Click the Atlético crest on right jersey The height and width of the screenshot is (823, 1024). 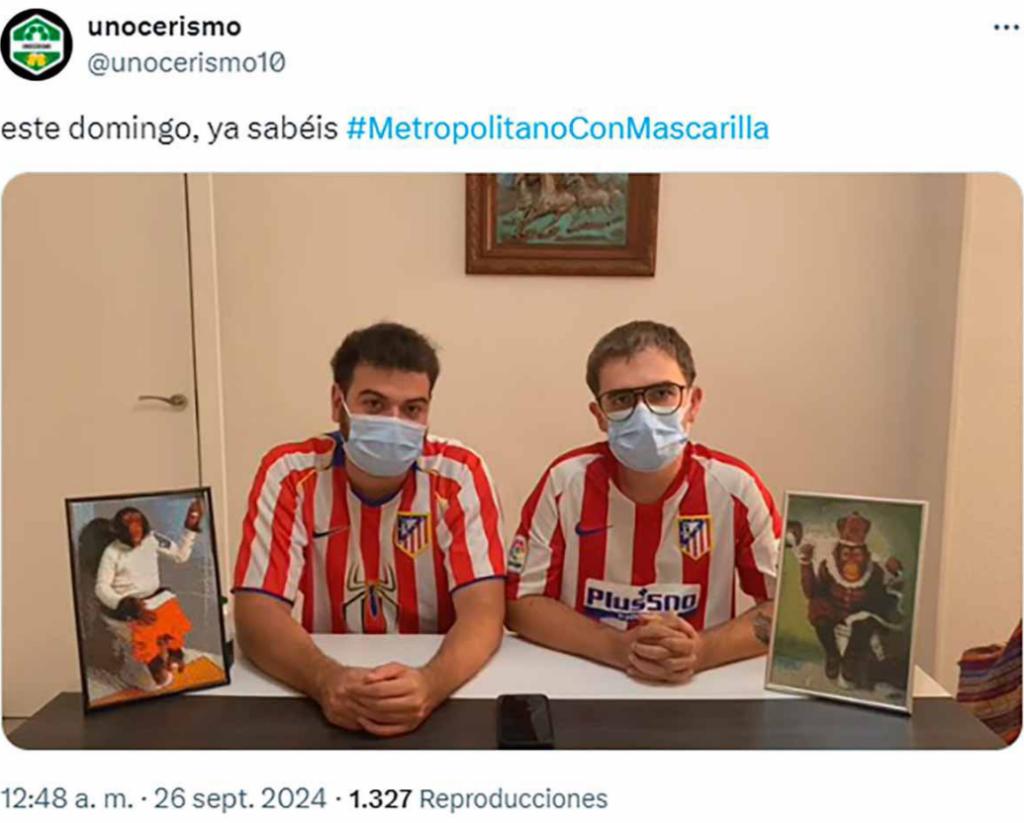pyautogui.click(x=695, y=537)
